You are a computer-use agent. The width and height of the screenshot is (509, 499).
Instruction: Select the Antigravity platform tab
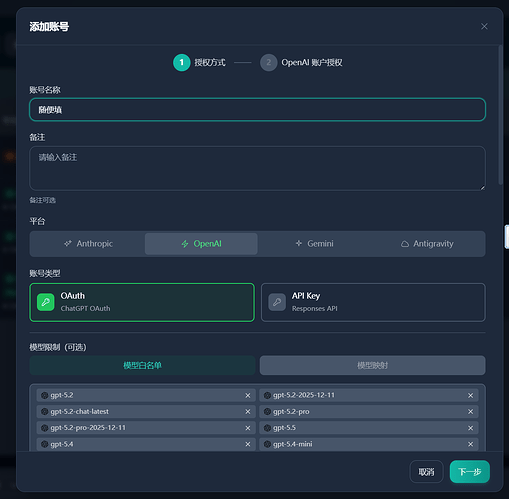coord(427,244)
